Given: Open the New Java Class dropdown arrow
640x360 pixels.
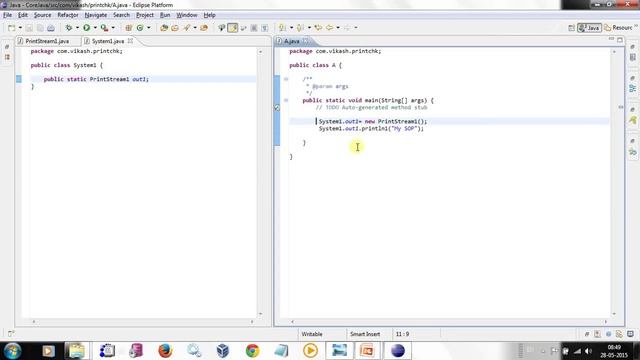Looking at the screenshot, I should pos(149,28).
